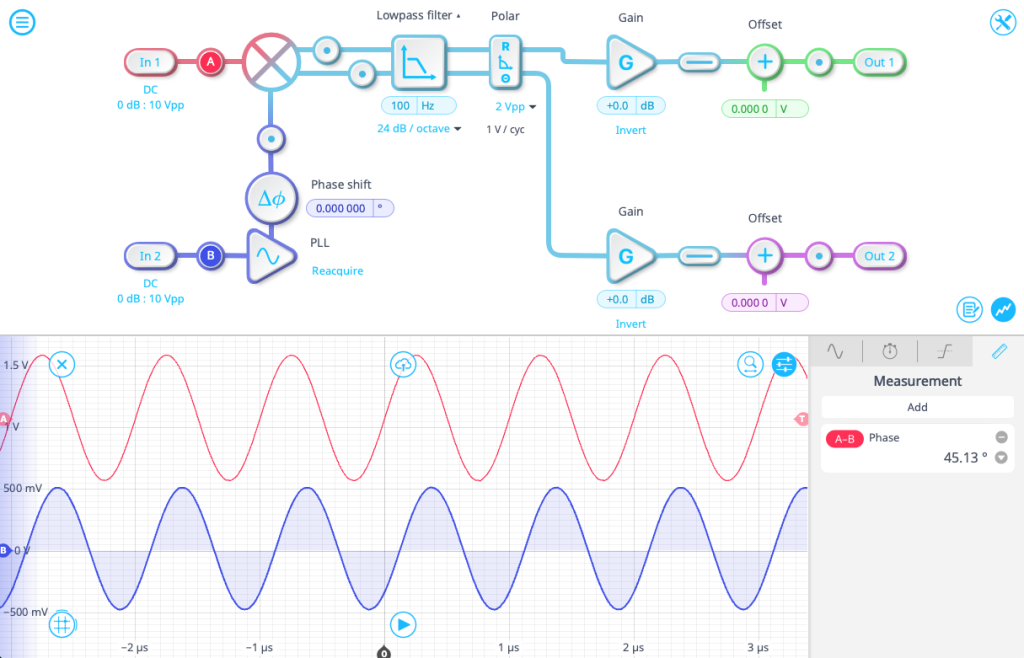Click the upper Gain amplifier icon

[630, 63]
